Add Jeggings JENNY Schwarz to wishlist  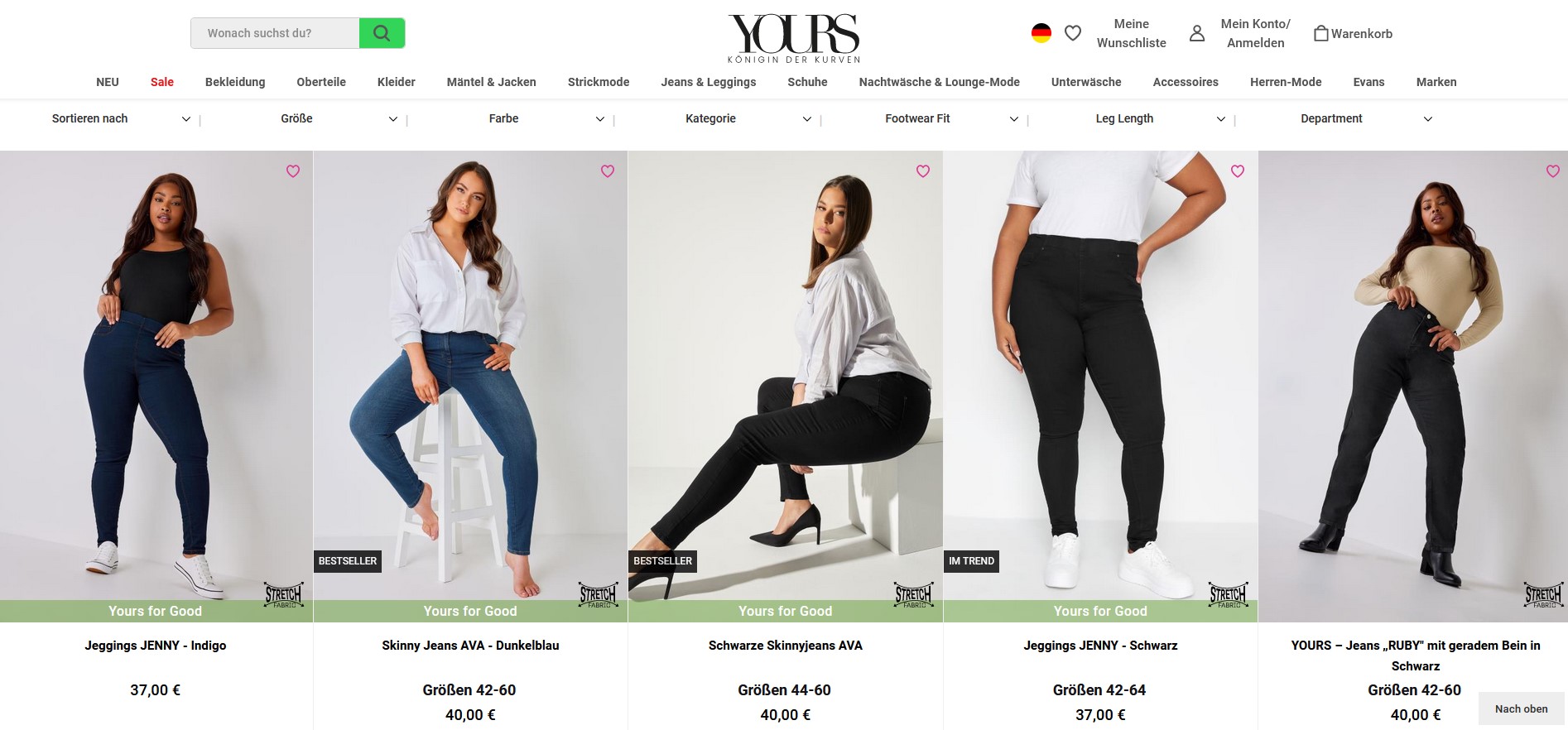pyautogui.click(x=1238, y=171)
